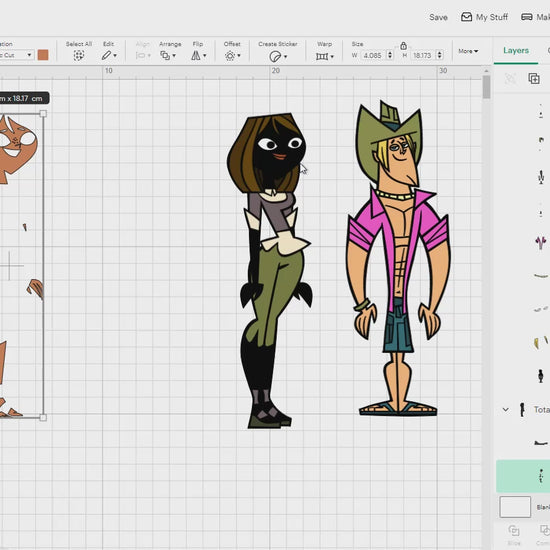The width and height of the screenshot is (550, 550).
Task: Toggle the size aspect ratio lock
Action: (x=403, y=46)
